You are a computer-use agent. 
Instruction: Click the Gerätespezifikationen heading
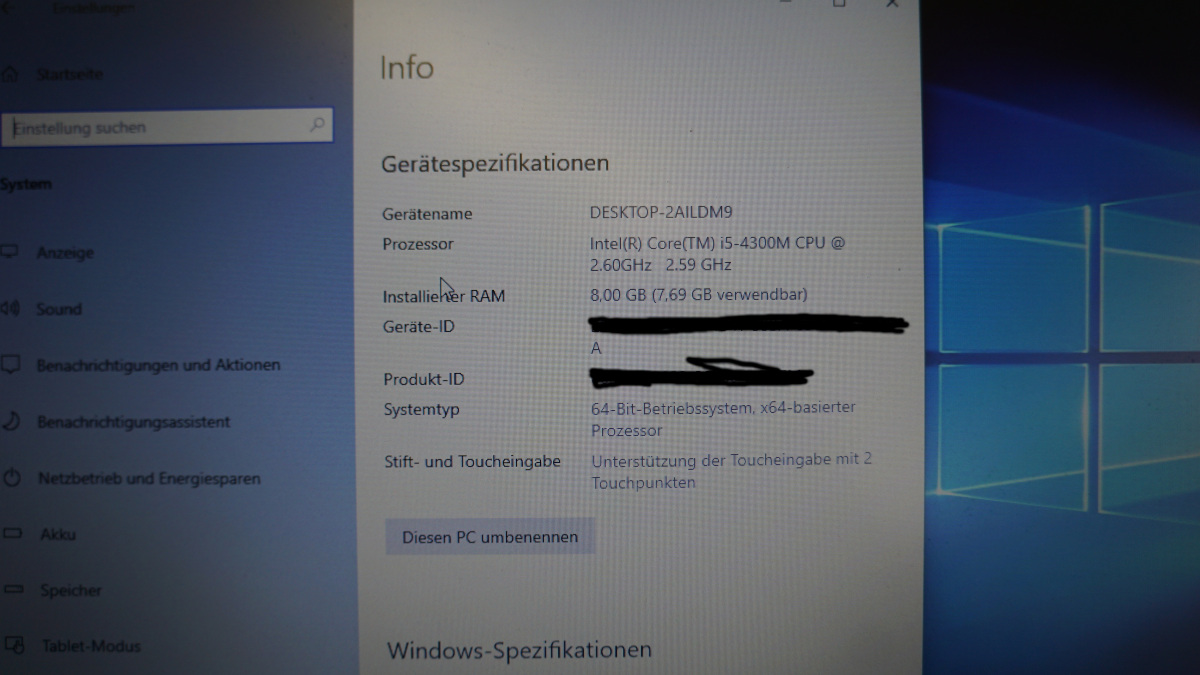pyautogui.click(x=495, y=163)
